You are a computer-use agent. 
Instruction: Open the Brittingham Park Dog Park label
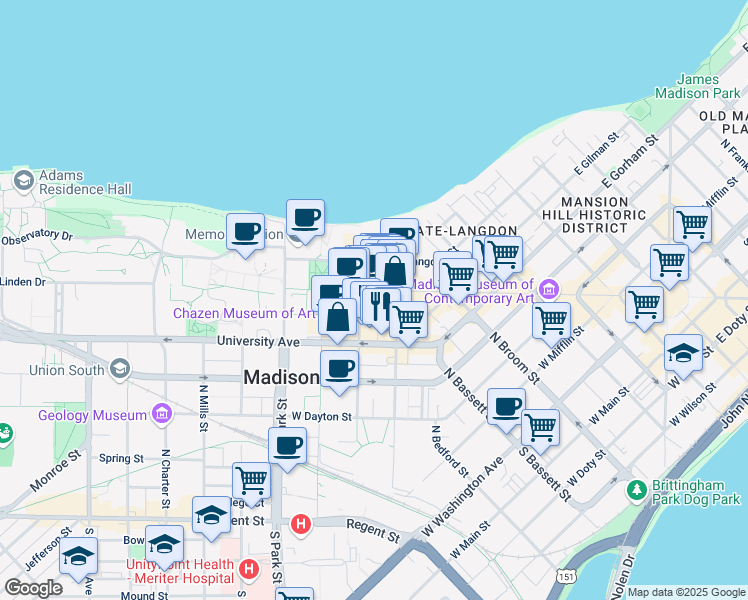tap(696, 492)
